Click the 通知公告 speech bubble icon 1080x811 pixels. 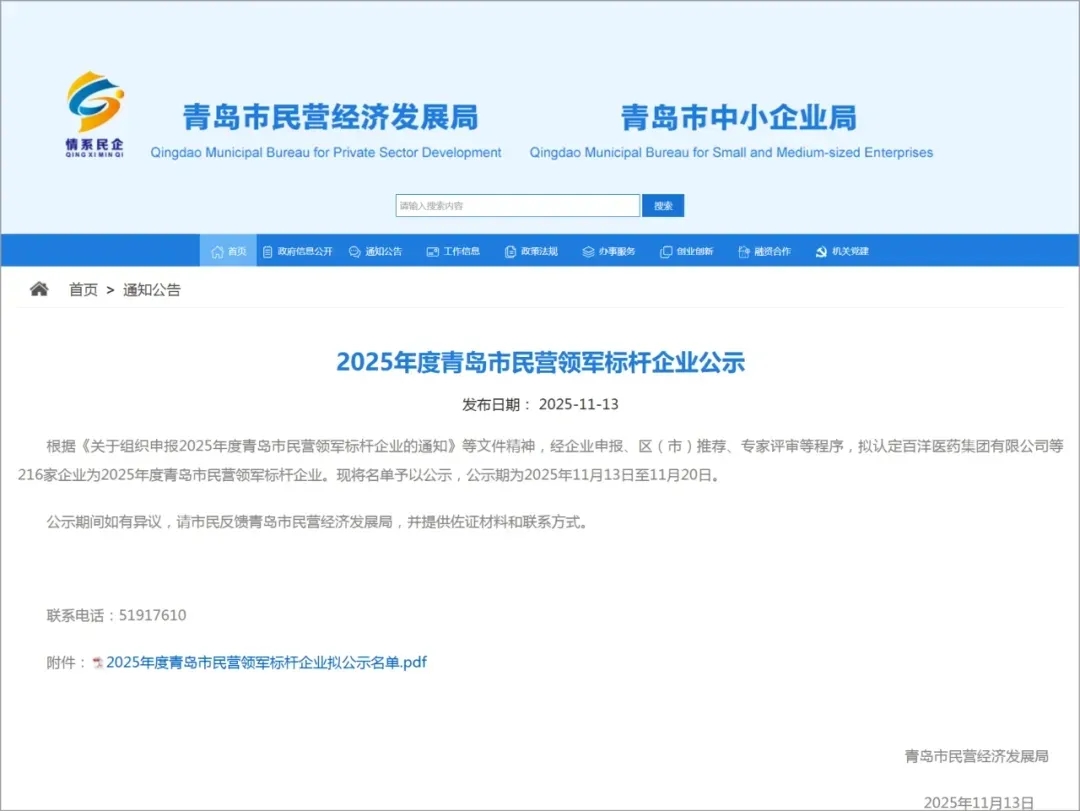coord(353,251)
